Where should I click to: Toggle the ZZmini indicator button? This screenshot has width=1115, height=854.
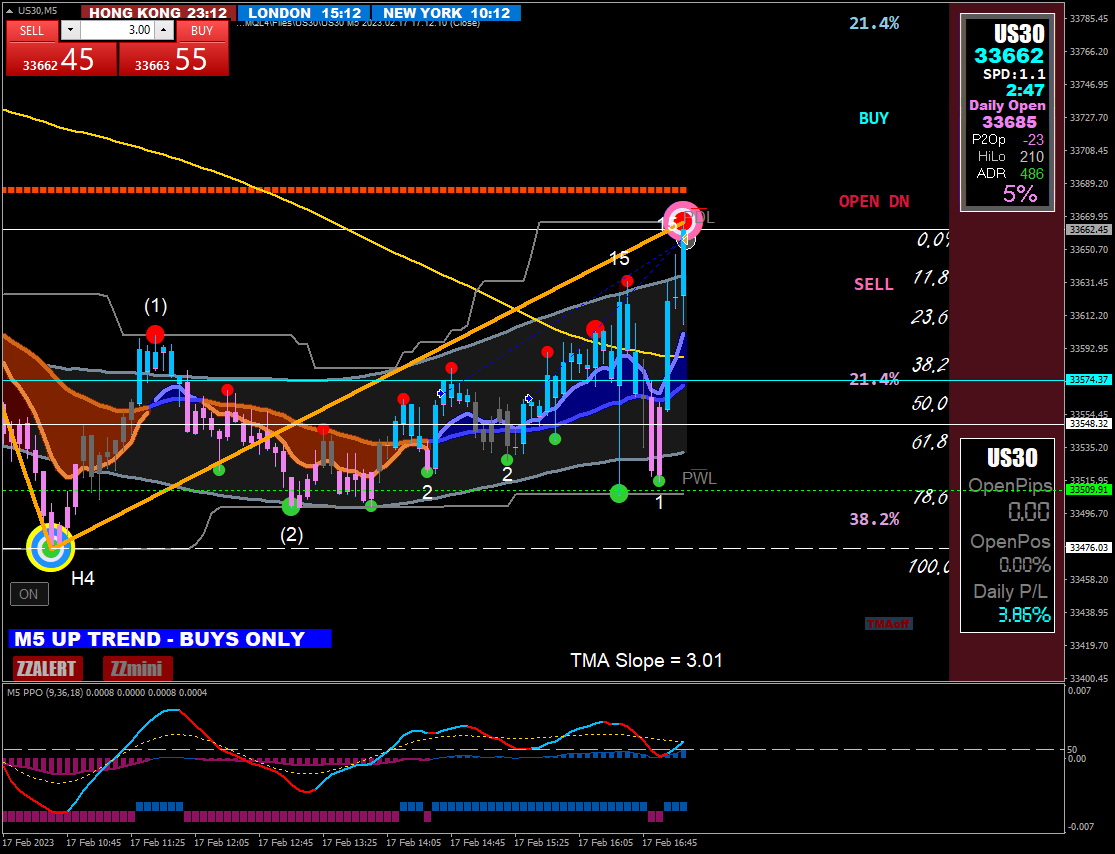point(137,668)
